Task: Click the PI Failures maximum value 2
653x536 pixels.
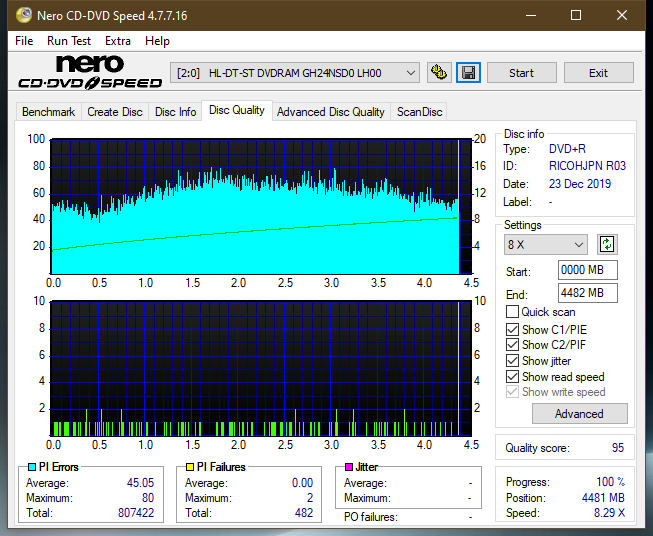Action: (x=310, y=498)
